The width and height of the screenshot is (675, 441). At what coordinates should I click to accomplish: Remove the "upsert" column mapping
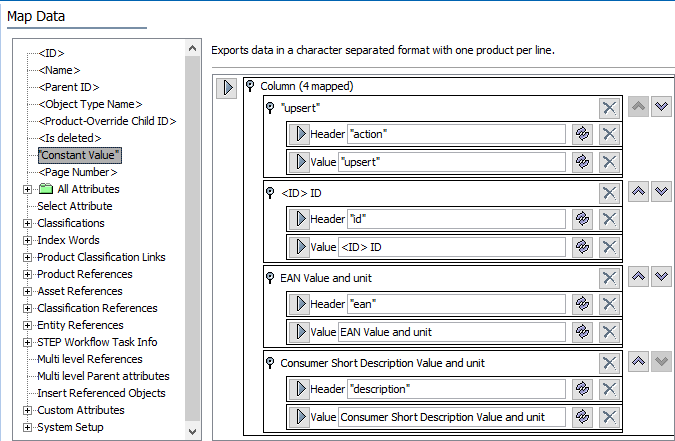(x=609, y=108)
